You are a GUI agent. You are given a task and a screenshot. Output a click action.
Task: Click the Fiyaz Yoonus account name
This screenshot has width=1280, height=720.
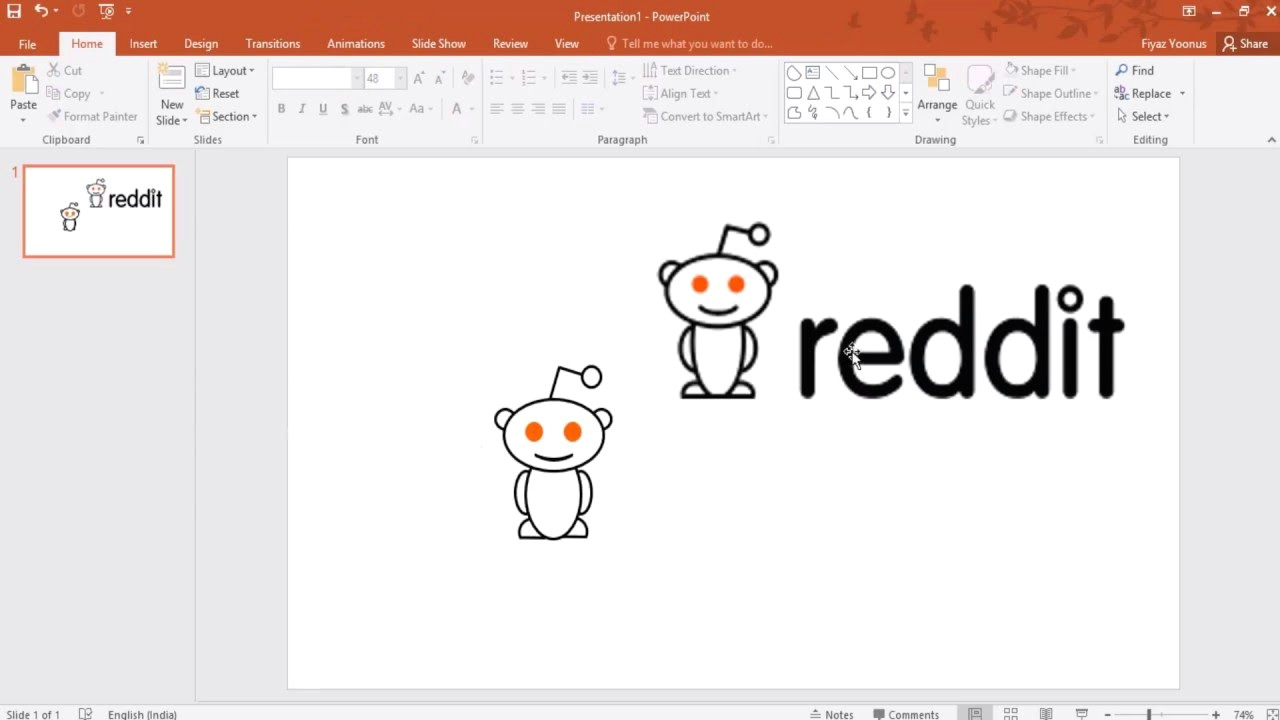[1174, 44]
